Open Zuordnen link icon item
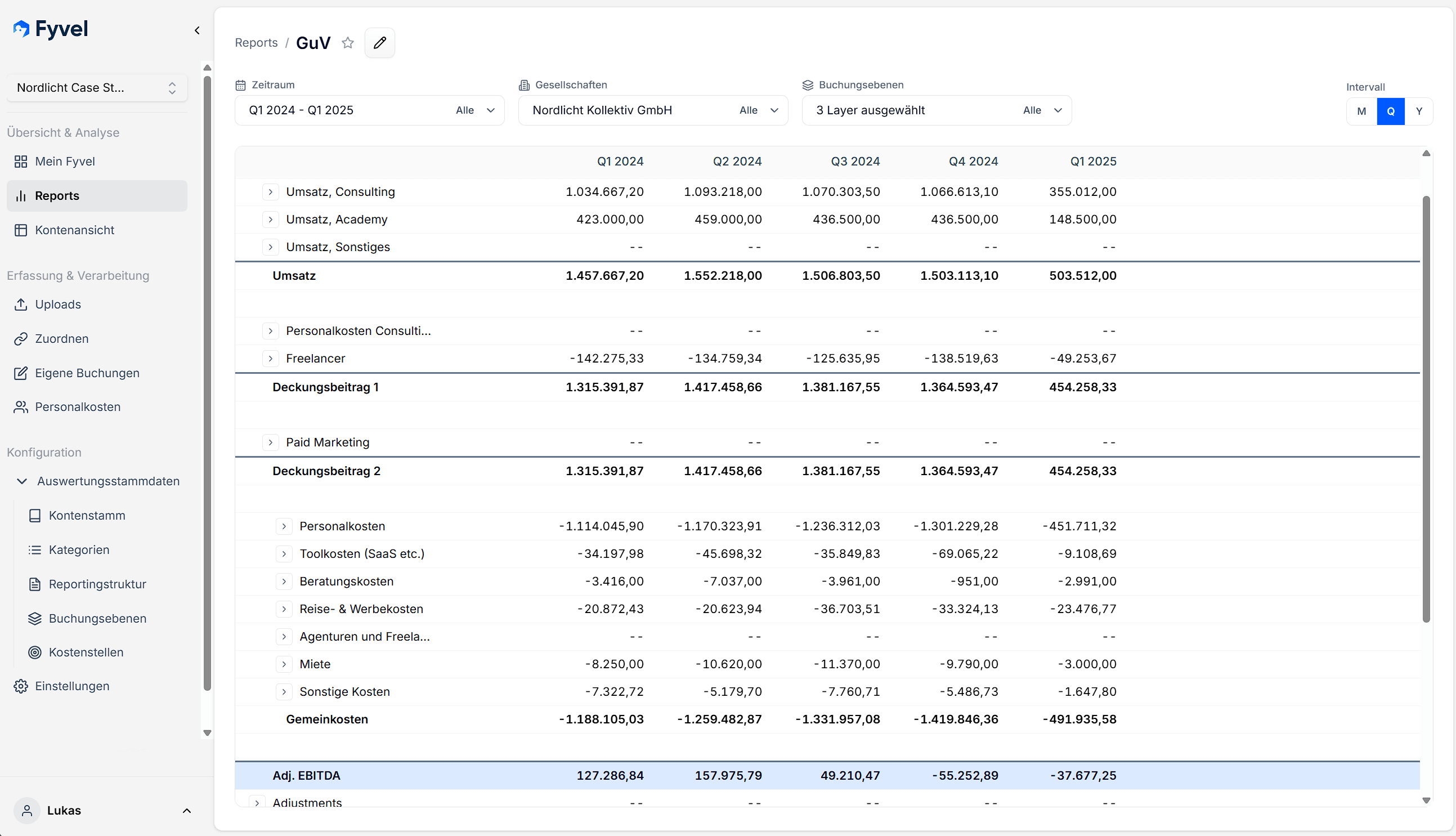 click(97, 339)
